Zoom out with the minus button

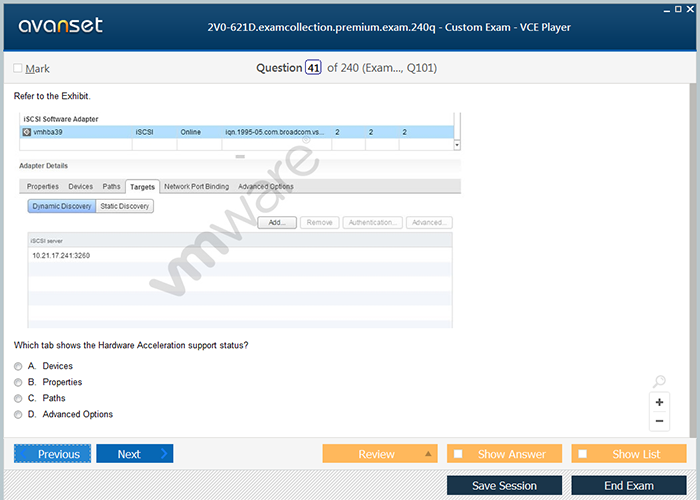[659, 421]
